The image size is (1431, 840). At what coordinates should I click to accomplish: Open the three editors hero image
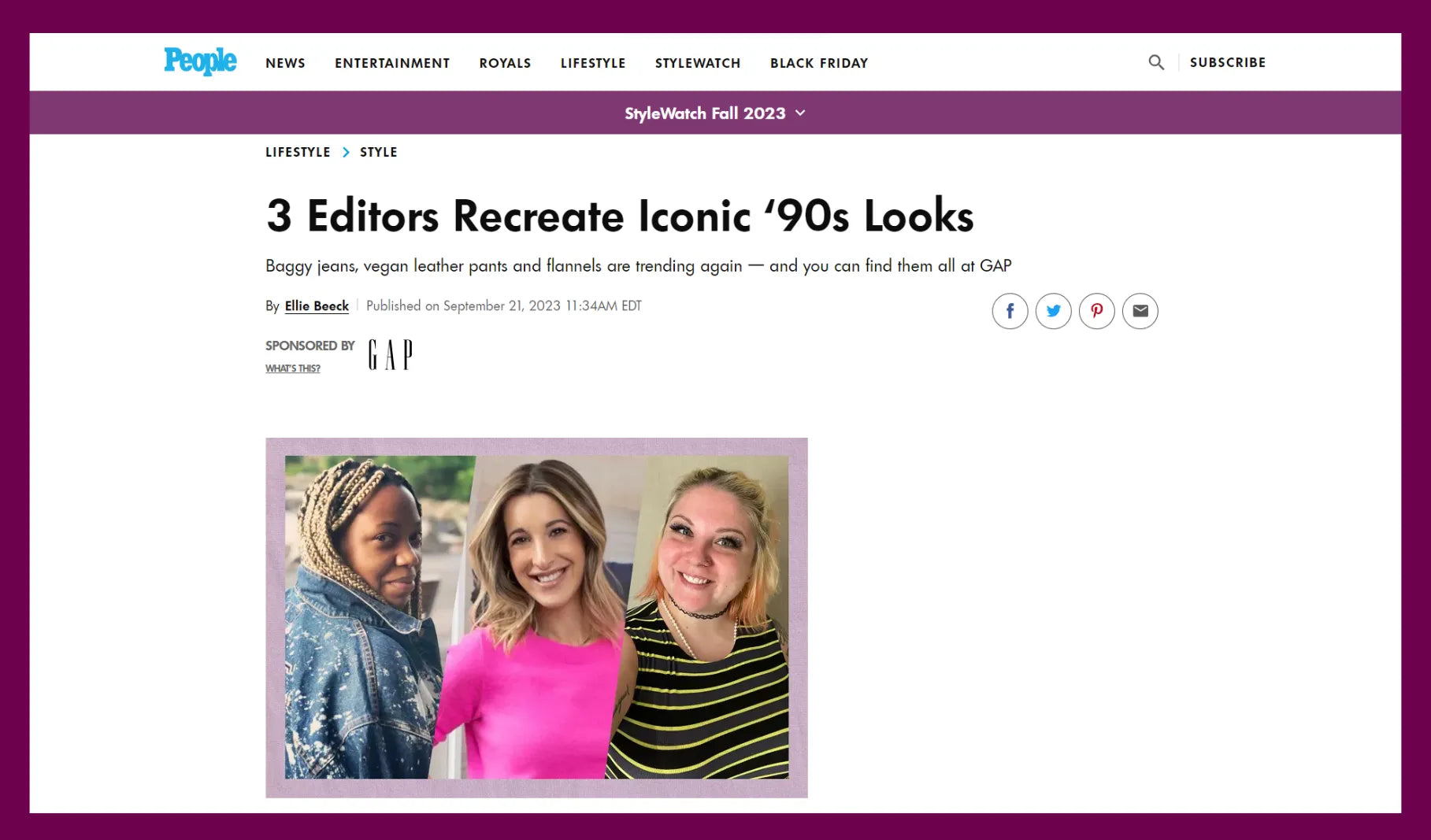click(x=536, y=617)
